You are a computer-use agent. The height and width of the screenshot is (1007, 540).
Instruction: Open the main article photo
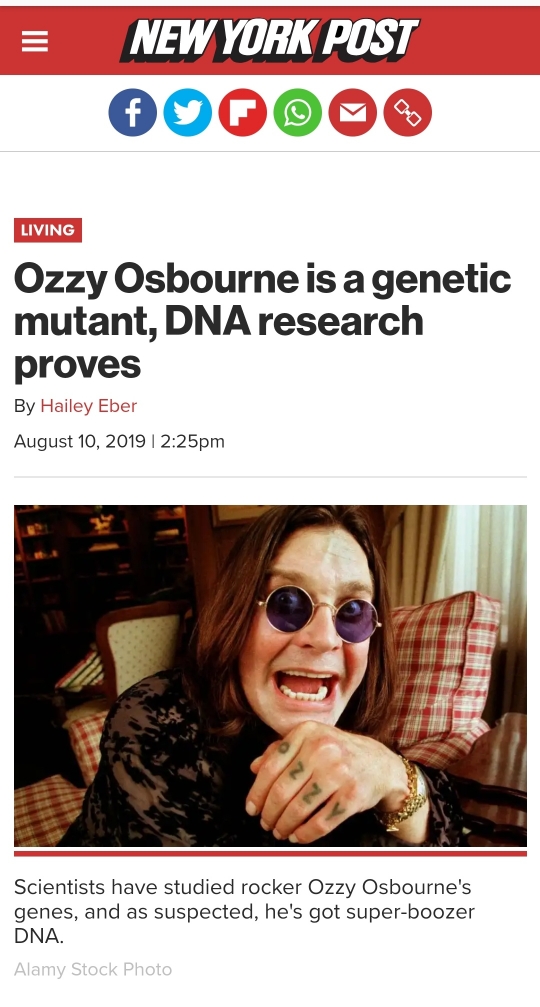[x=270, y=676]
